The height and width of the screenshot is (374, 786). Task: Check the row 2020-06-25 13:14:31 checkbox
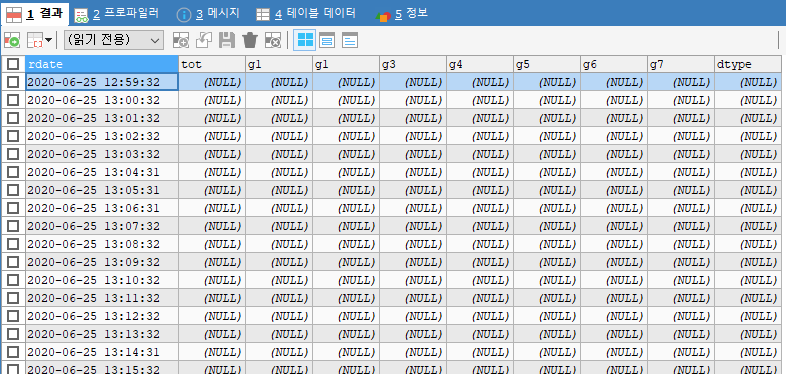coord(13,352)
